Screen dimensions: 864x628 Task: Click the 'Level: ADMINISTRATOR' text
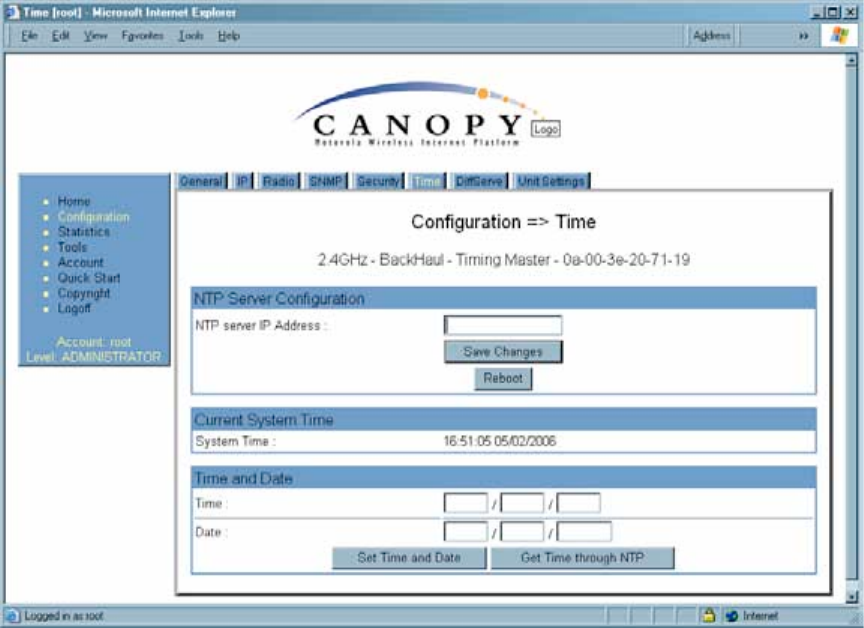tap(94, 357)
